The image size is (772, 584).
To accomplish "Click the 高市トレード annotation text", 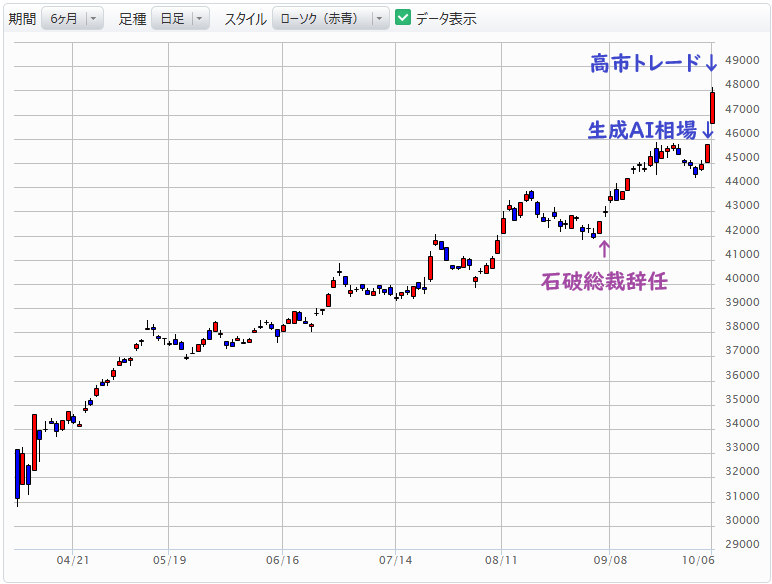I will click(644, 64).
